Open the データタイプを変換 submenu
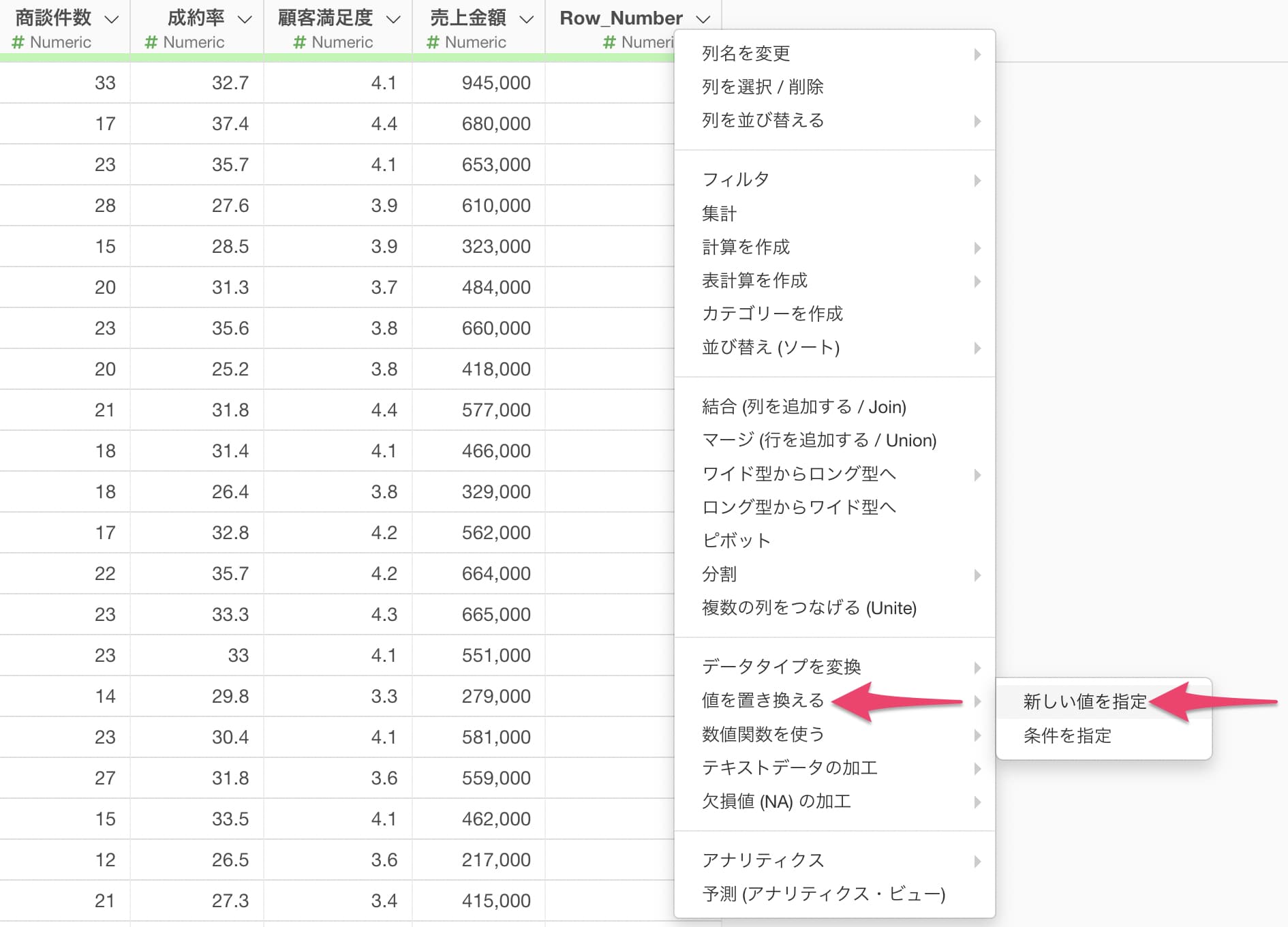 pos(835,667)
